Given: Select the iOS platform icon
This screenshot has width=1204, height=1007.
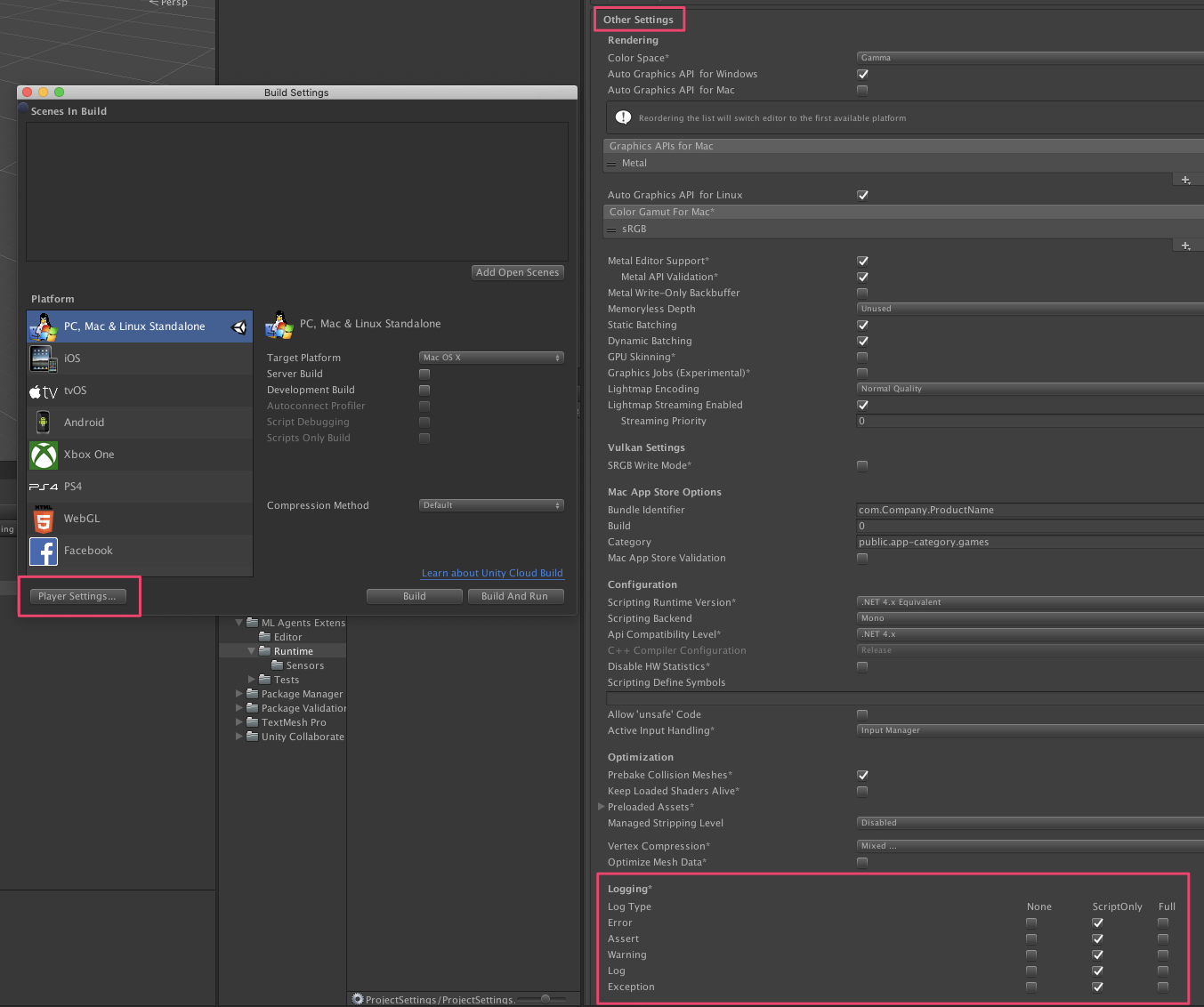Looking at the screenshot, I should click(x=43, y=358).
